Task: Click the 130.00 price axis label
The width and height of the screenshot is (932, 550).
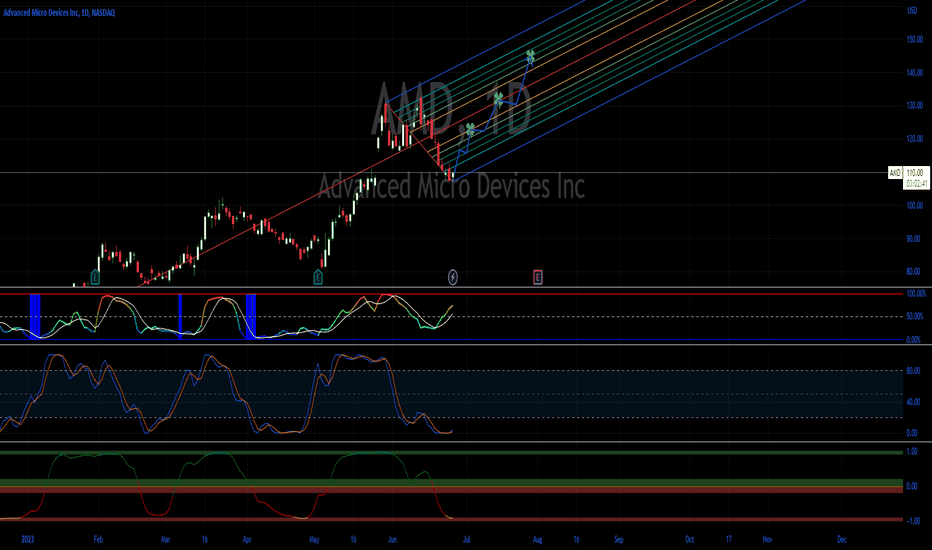Action: pyautogui.click(x=914, y=105)
